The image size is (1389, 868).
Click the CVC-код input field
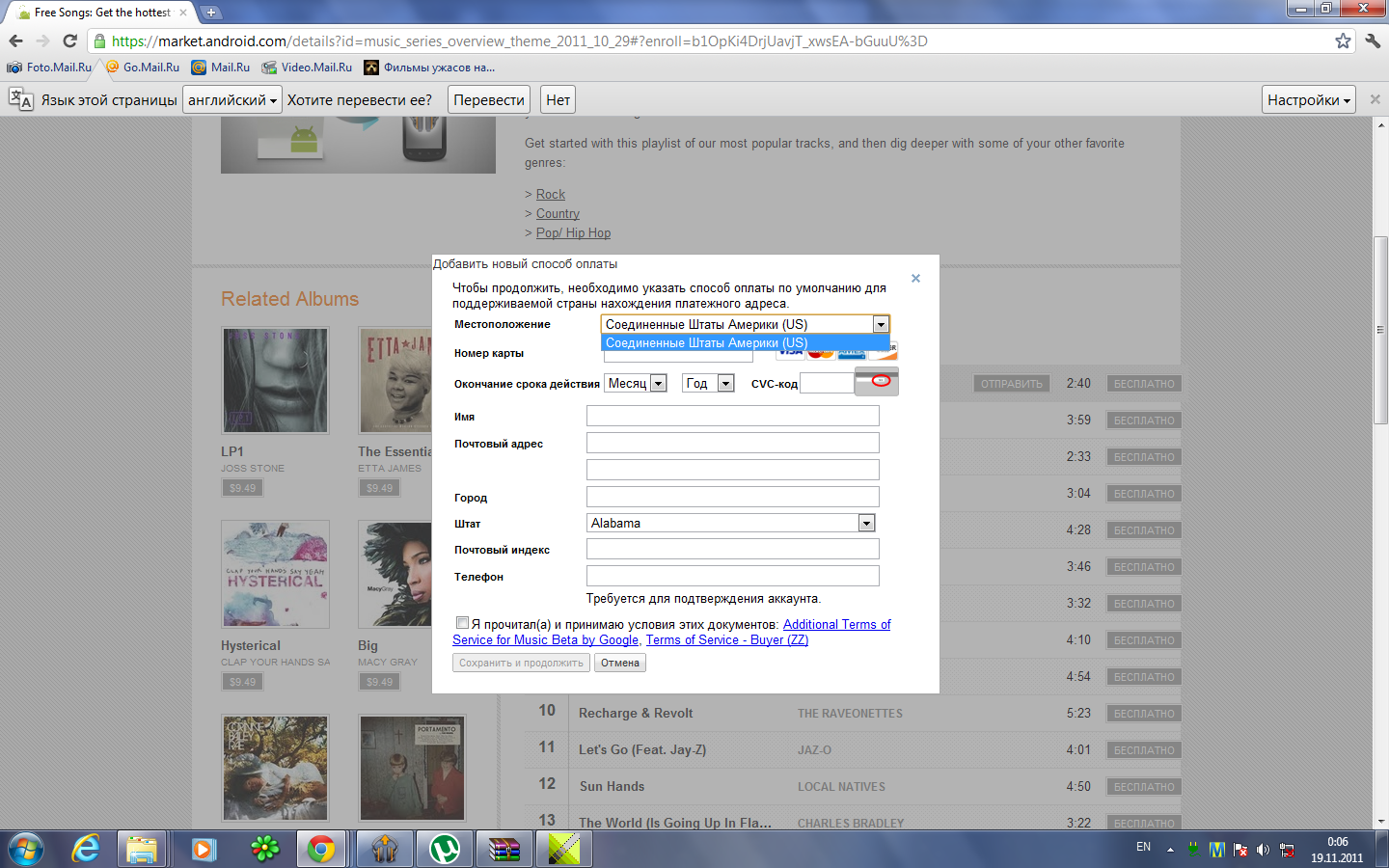(827, 383)
